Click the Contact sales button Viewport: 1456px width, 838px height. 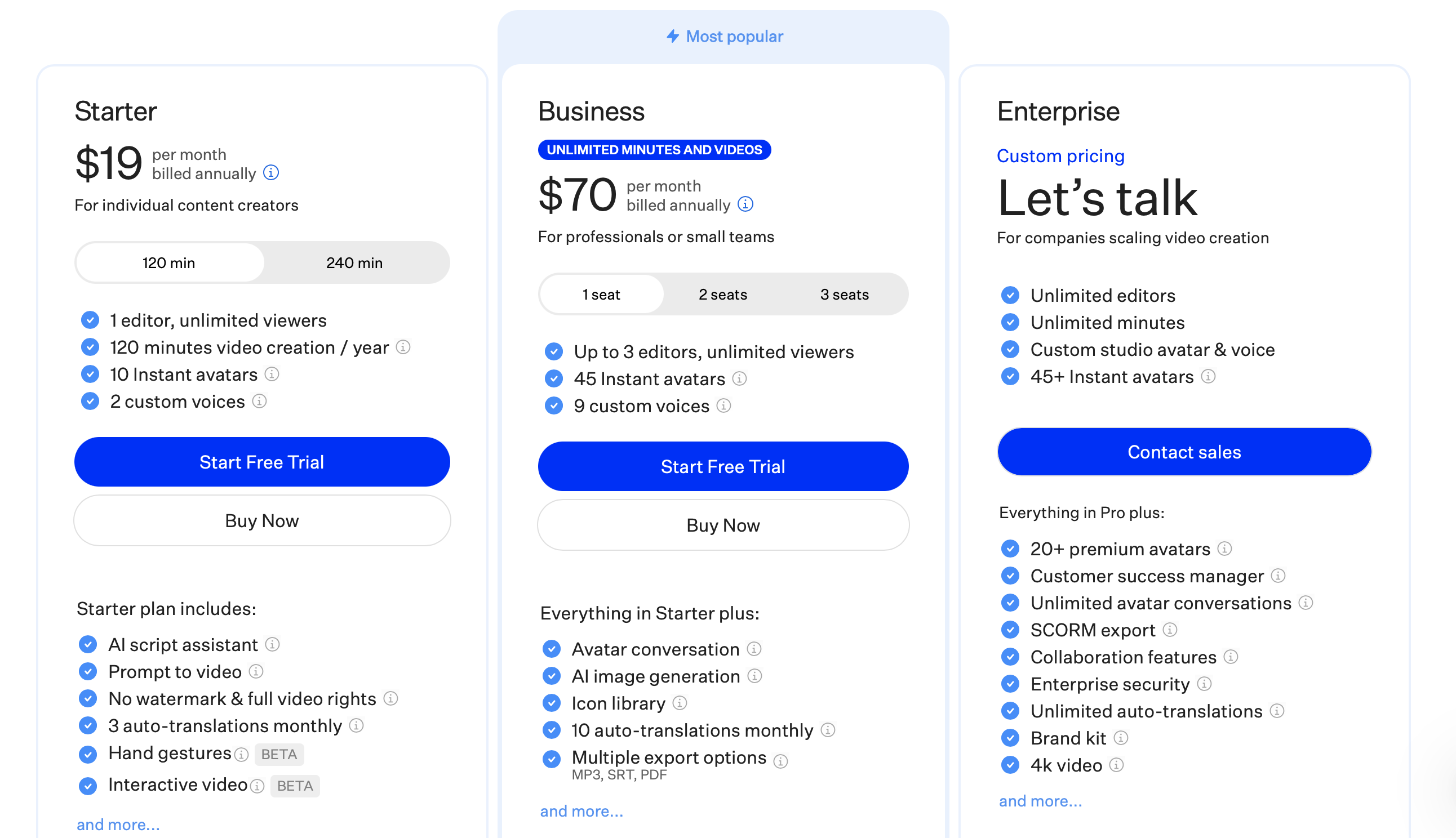(1184, 452)
